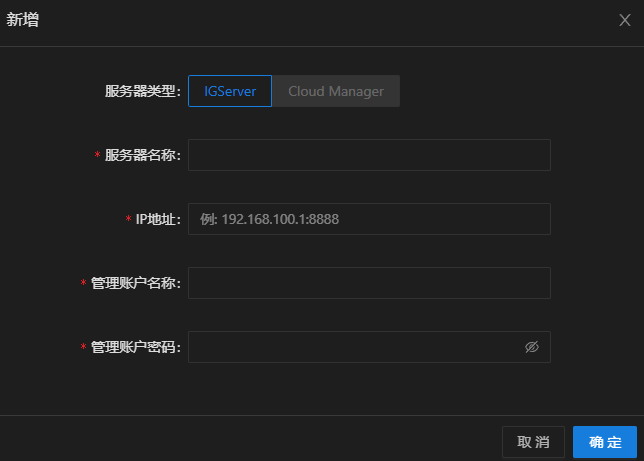This screenshot has height=461, width=644.
Task: Switch server type to Cloud Manager
Action: pyautogui.click(x=336, y=91)
